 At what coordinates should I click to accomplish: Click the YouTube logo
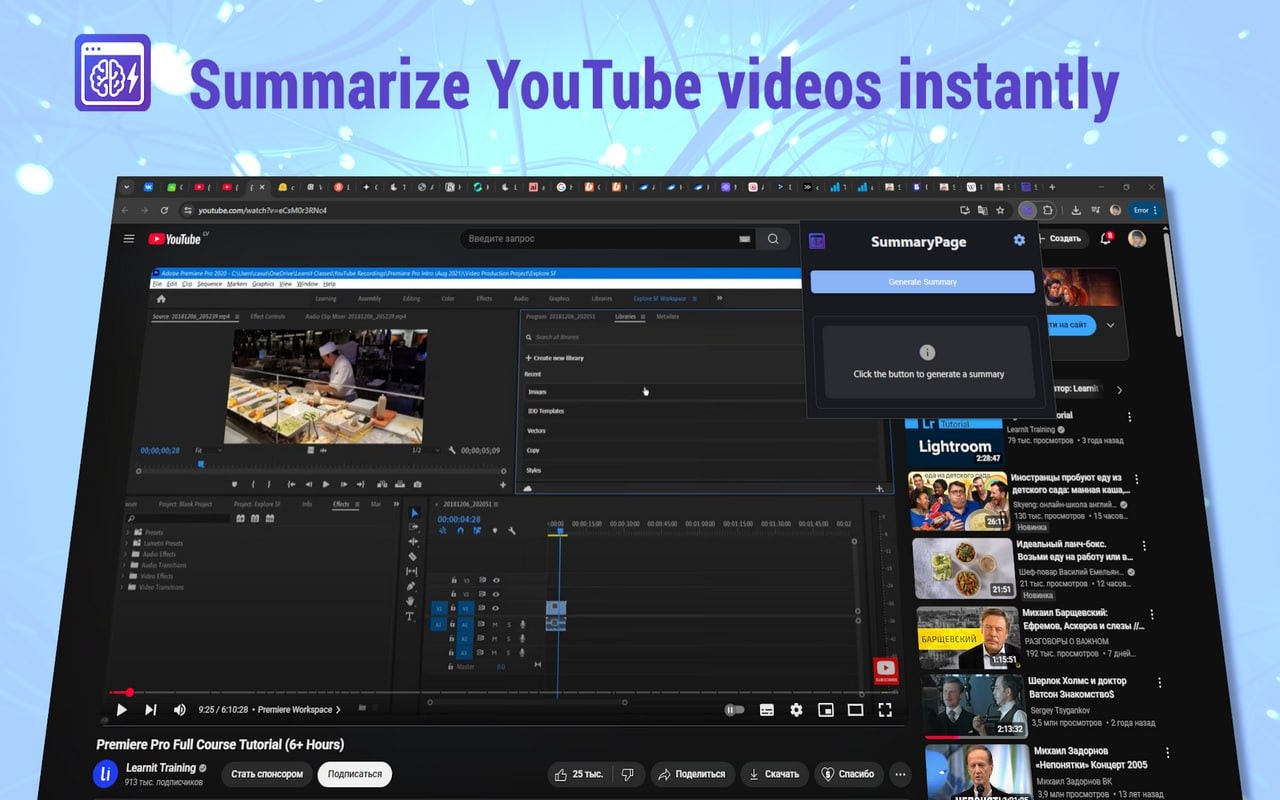[176, 239]
